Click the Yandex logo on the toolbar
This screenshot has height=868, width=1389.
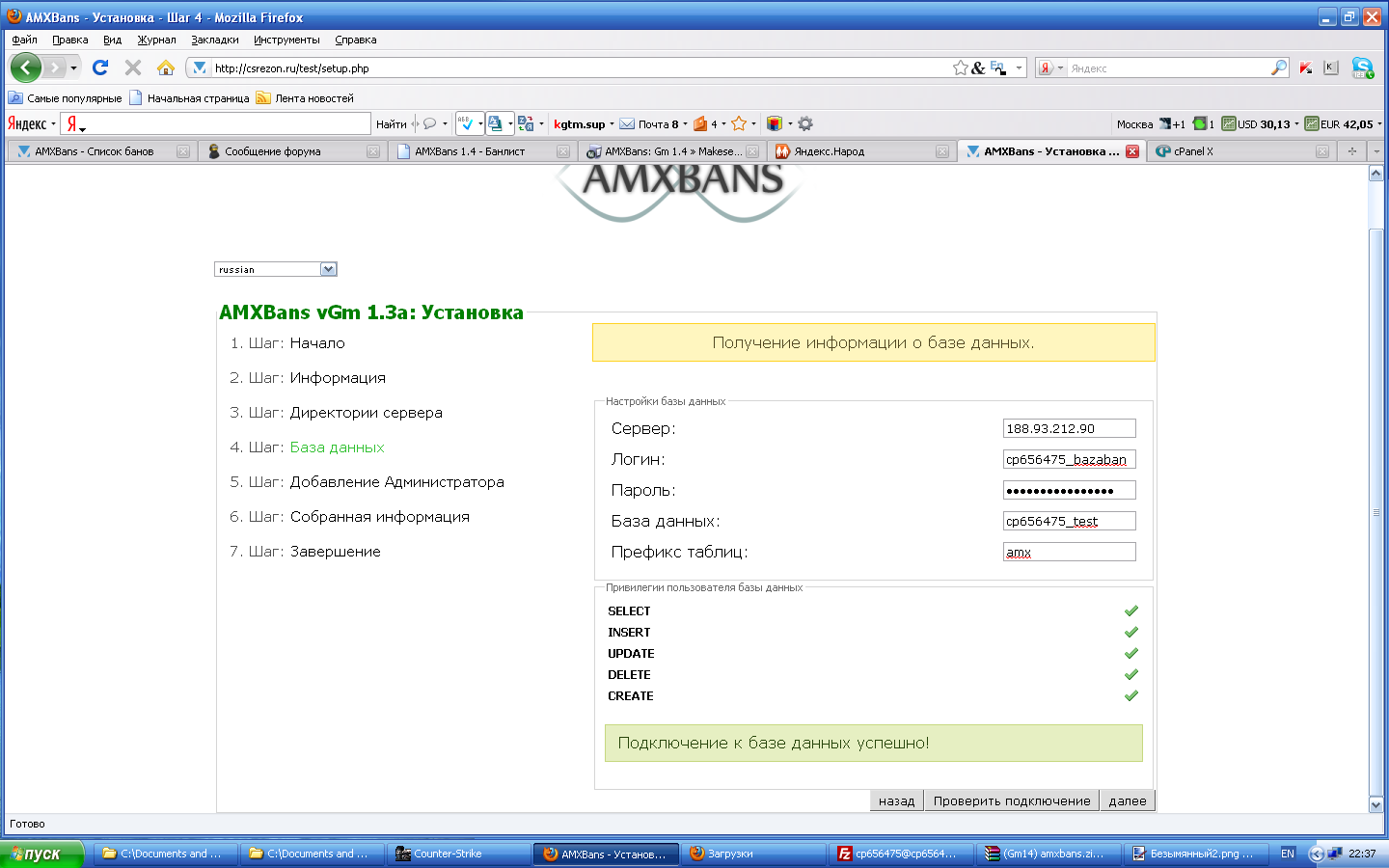(x=27, y=123)
